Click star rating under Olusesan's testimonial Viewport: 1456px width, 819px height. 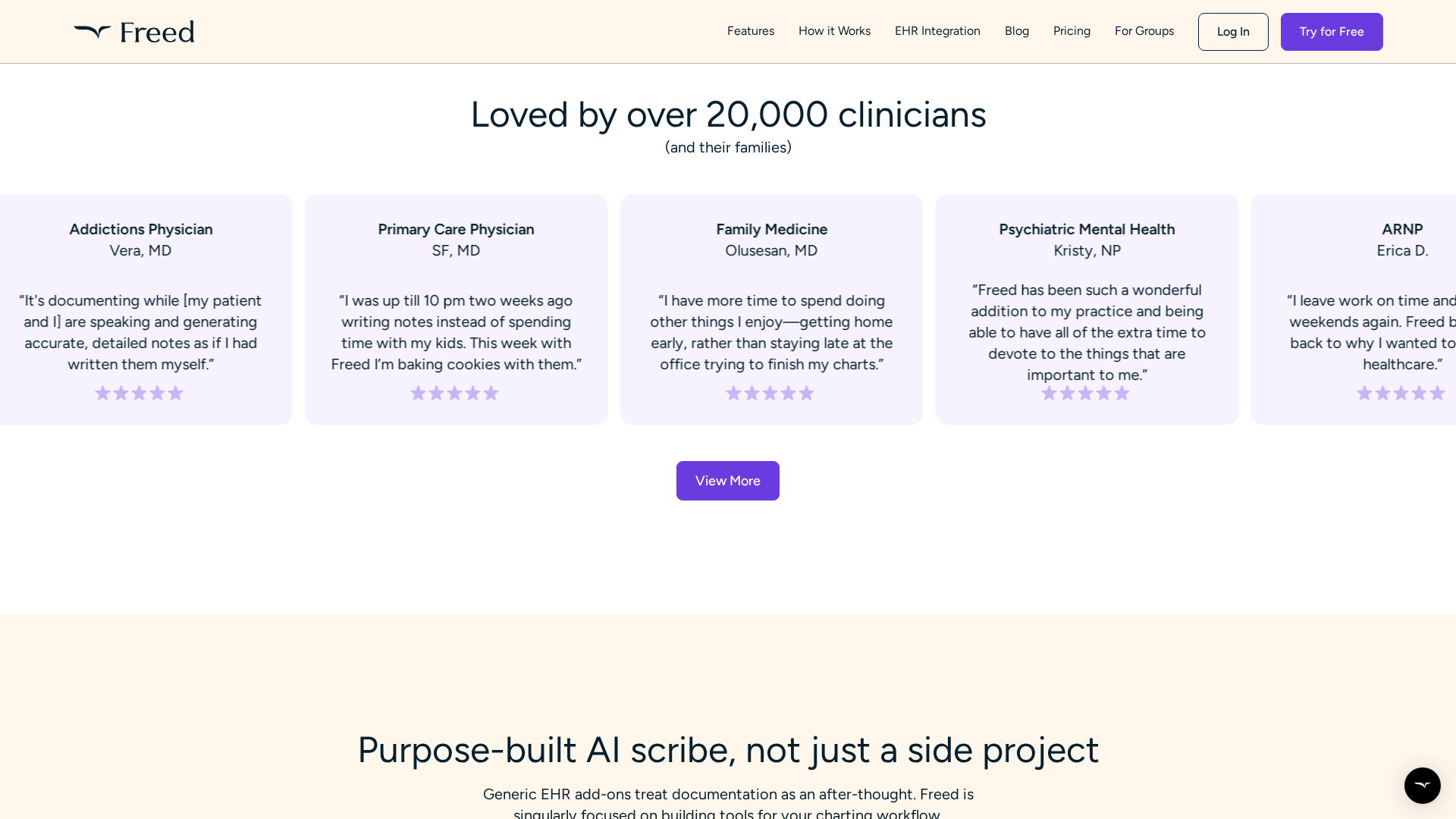coord(770,393)
